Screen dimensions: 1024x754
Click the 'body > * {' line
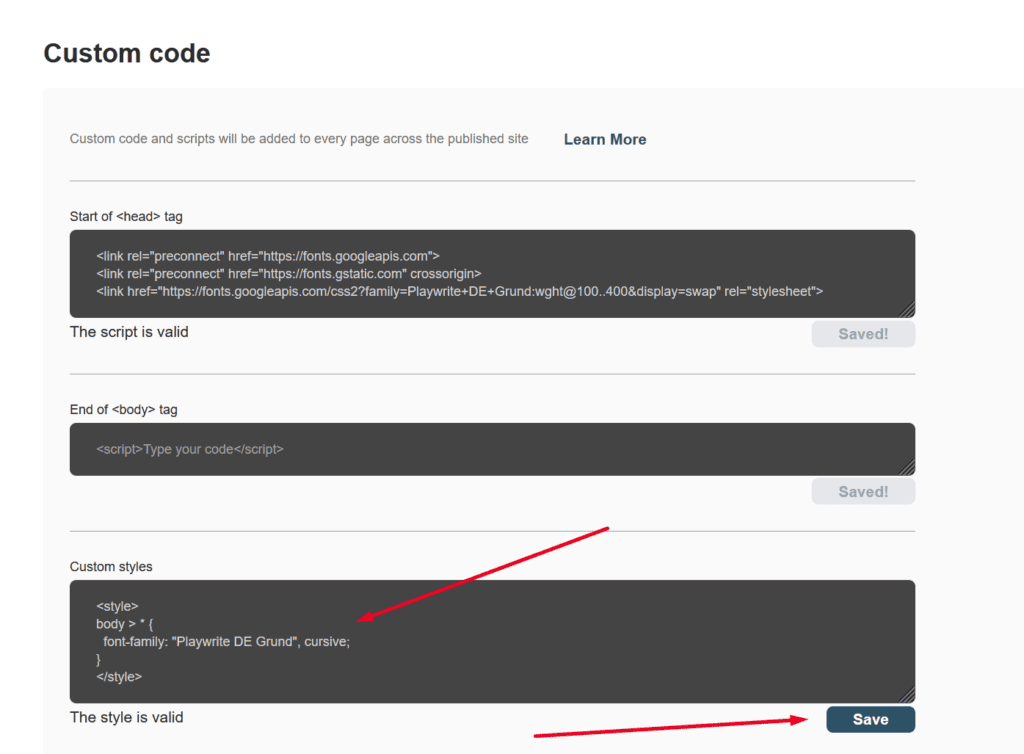pos(125,624)
